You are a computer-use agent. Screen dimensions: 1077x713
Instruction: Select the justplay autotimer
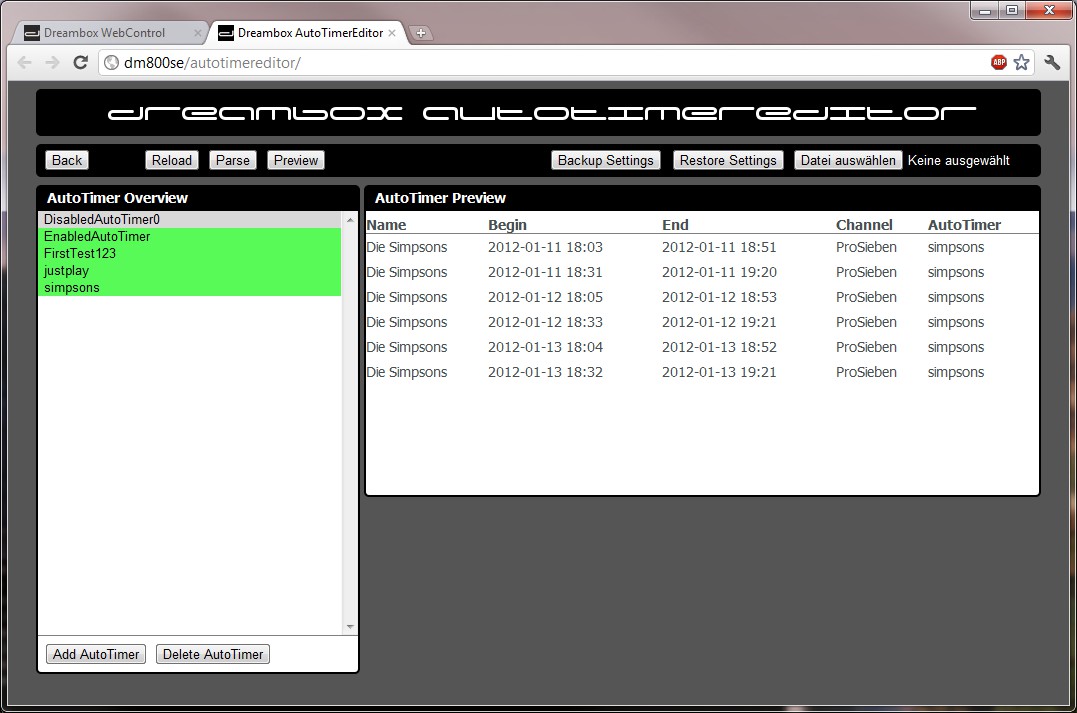coord(190,271)
